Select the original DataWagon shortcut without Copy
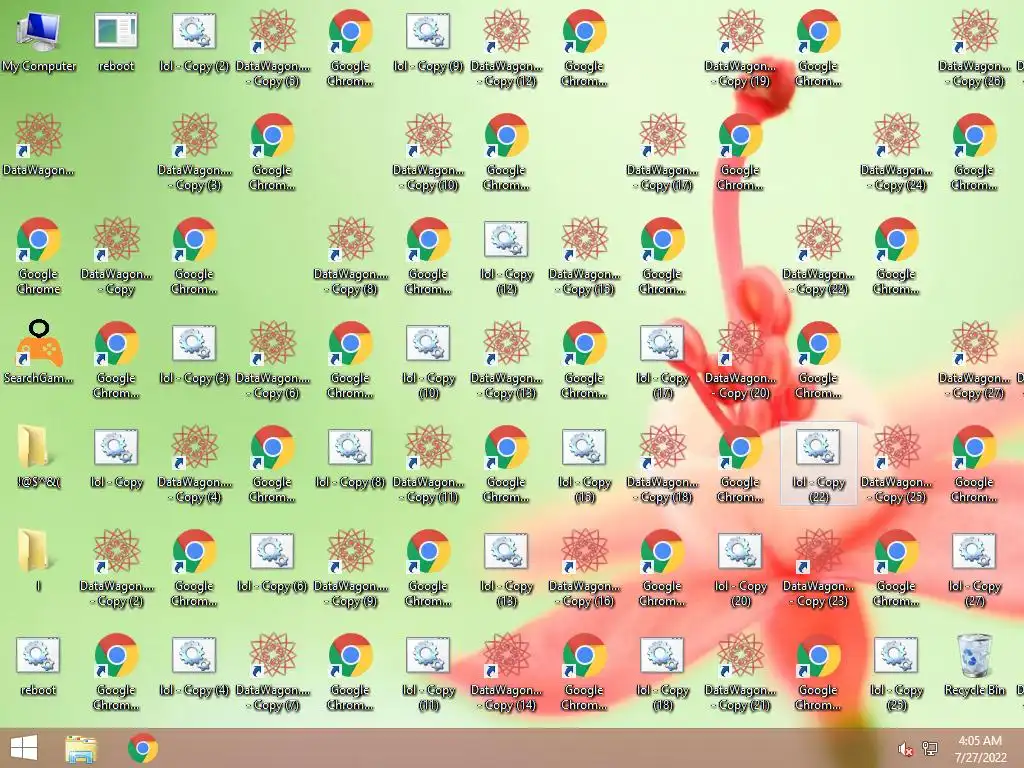Viewport: 1024px width, 768px height. point(39,146)
